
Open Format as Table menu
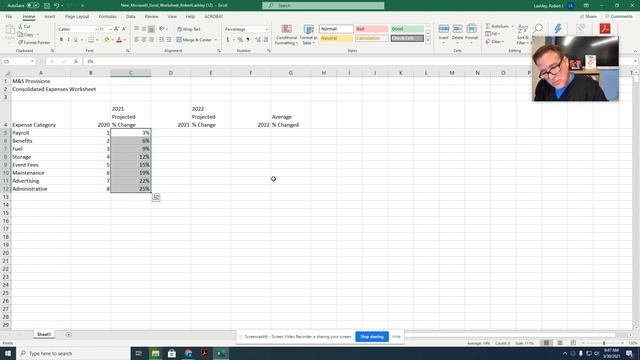pos(309,34)
